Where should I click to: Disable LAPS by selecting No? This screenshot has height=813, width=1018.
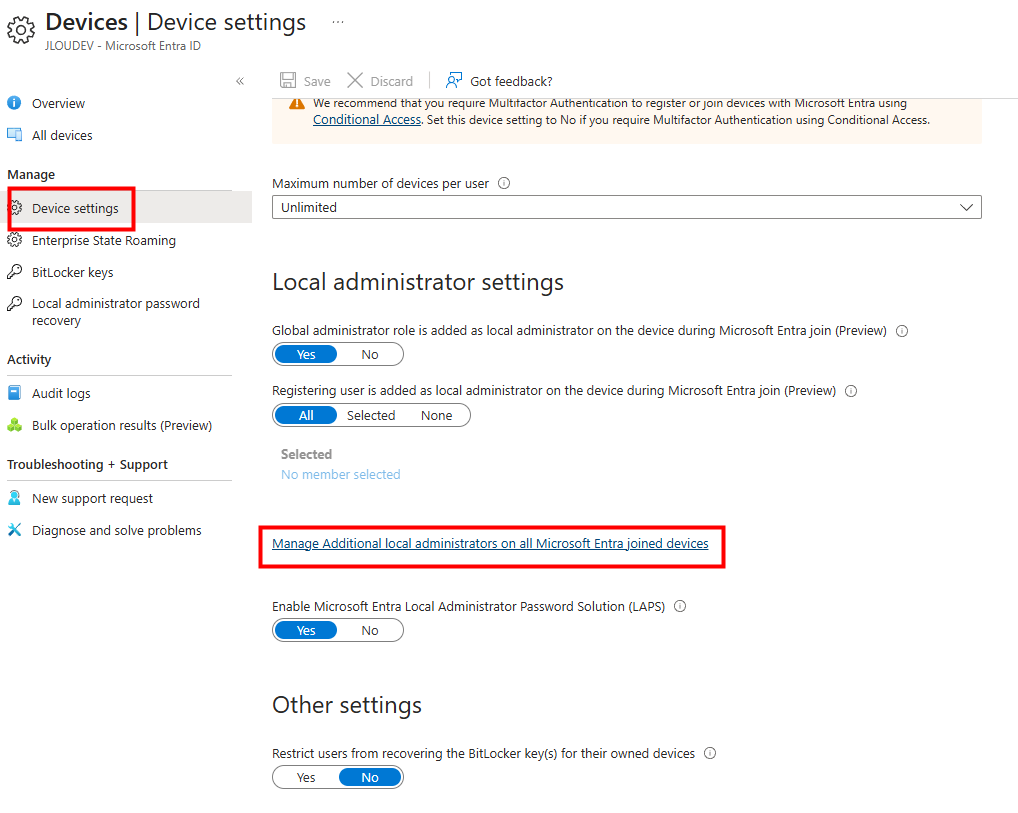point(370,630)
